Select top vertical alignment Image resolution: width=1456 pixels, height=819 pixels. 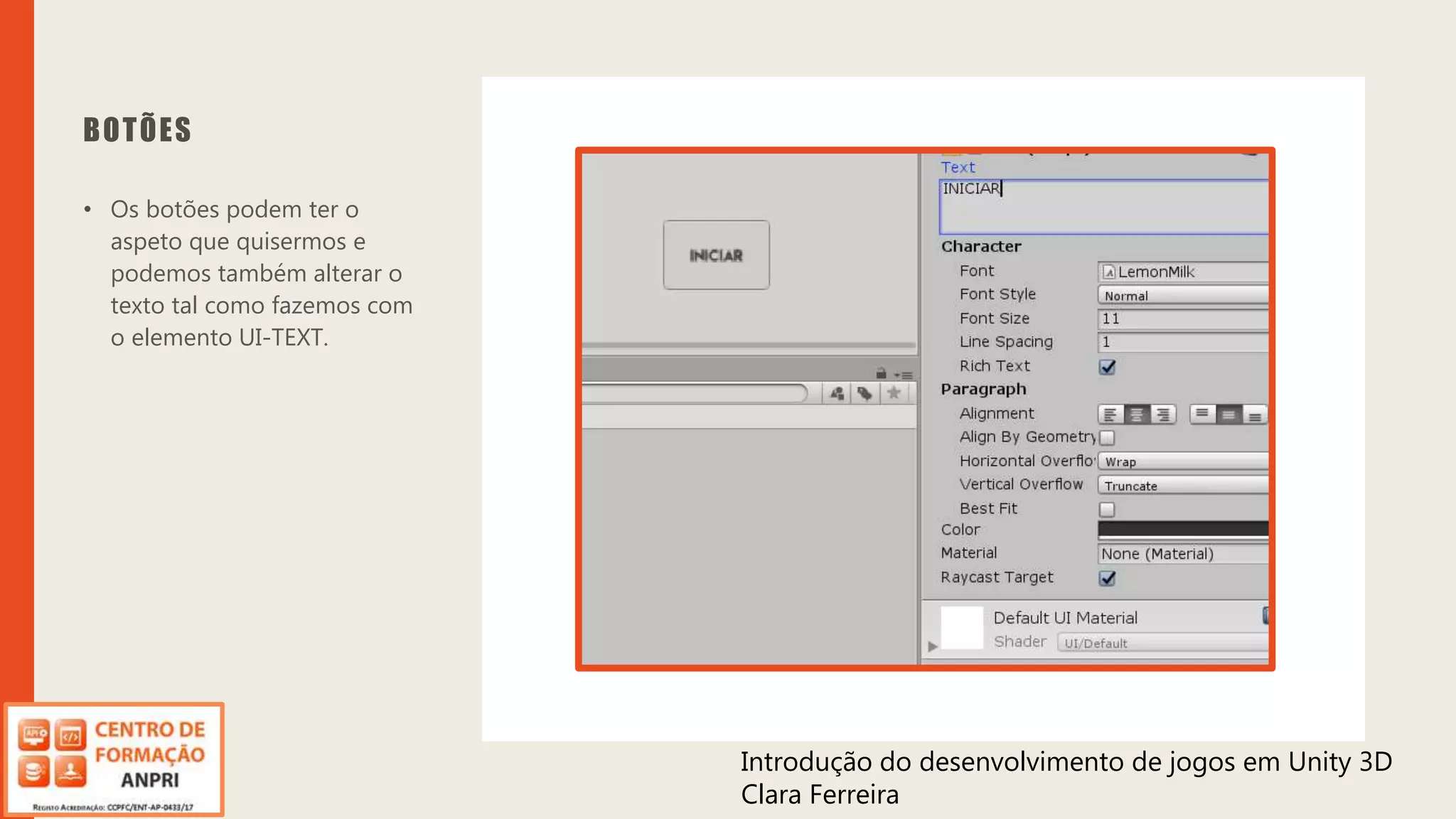point(1202,414)
